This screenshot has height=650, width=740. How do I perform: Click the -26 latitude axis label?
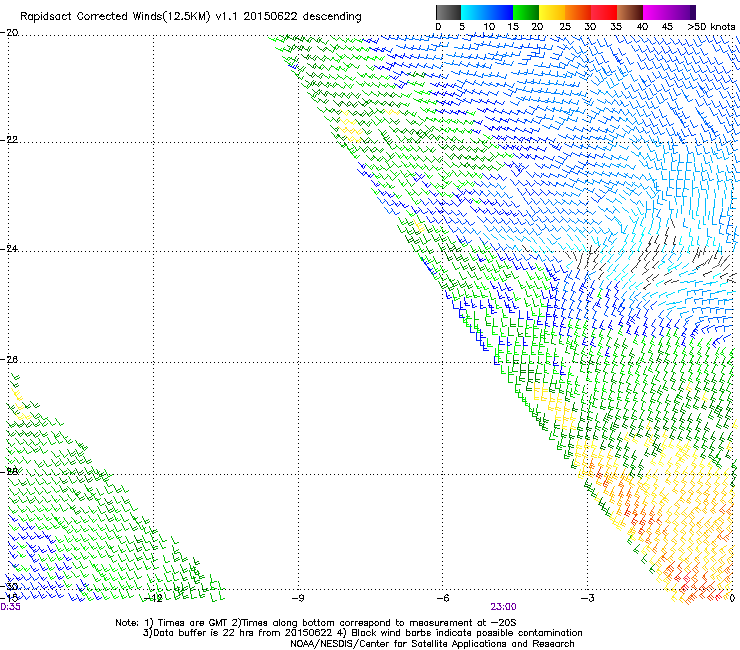pos(9,360)
